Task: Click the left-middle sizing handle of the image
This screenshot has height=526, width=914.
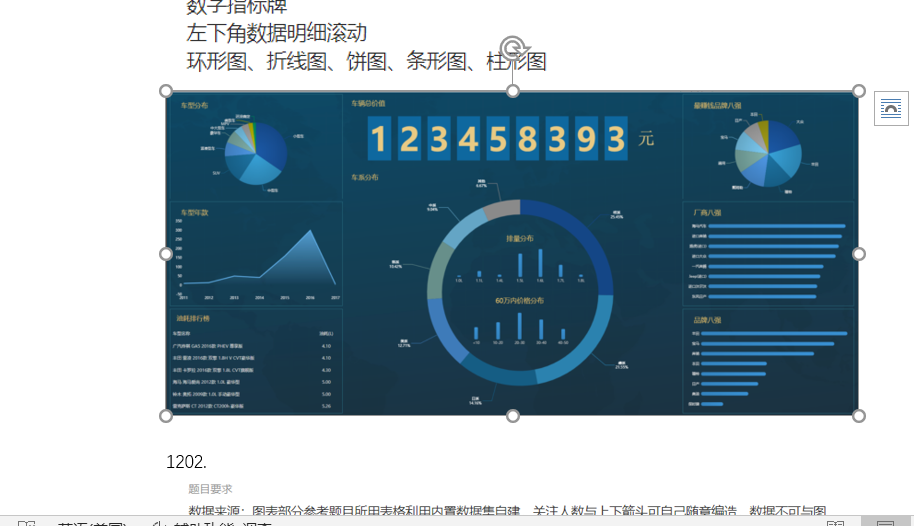Action: 166,254
